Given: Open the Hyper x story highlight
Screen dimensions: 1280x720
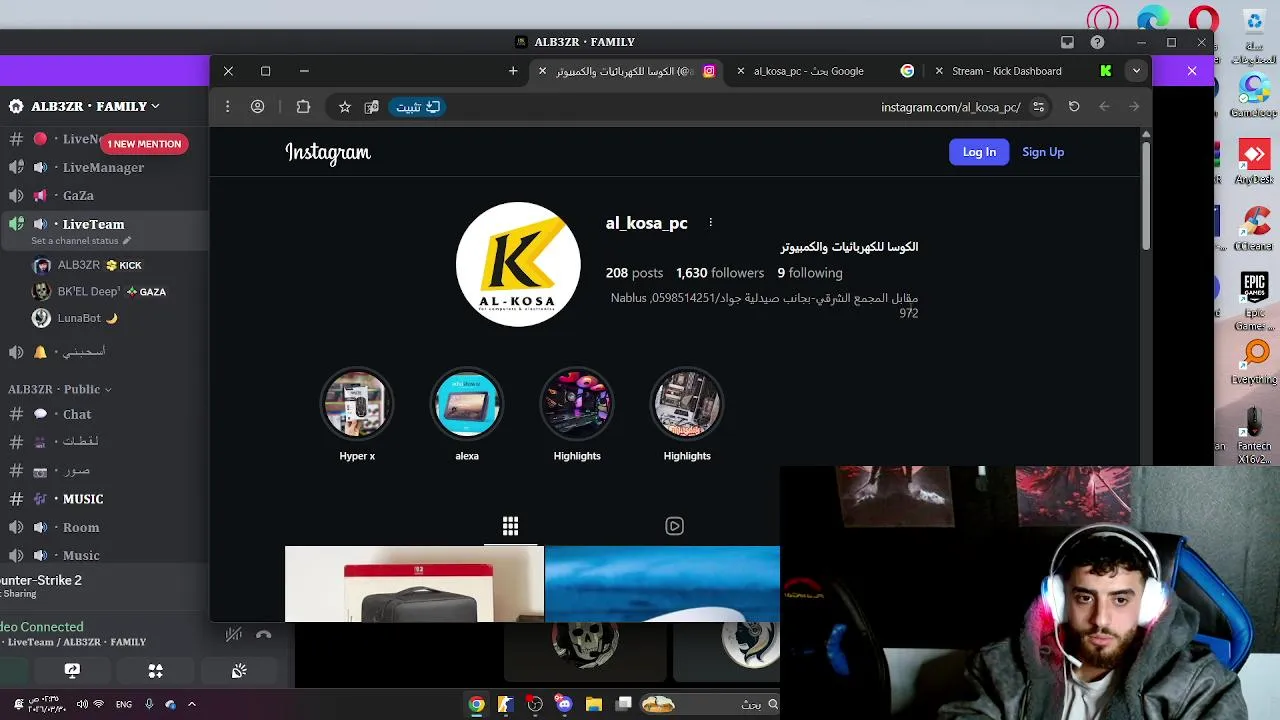Looking at the screenshot, I should pyautogui.click(x=357, y=404).
